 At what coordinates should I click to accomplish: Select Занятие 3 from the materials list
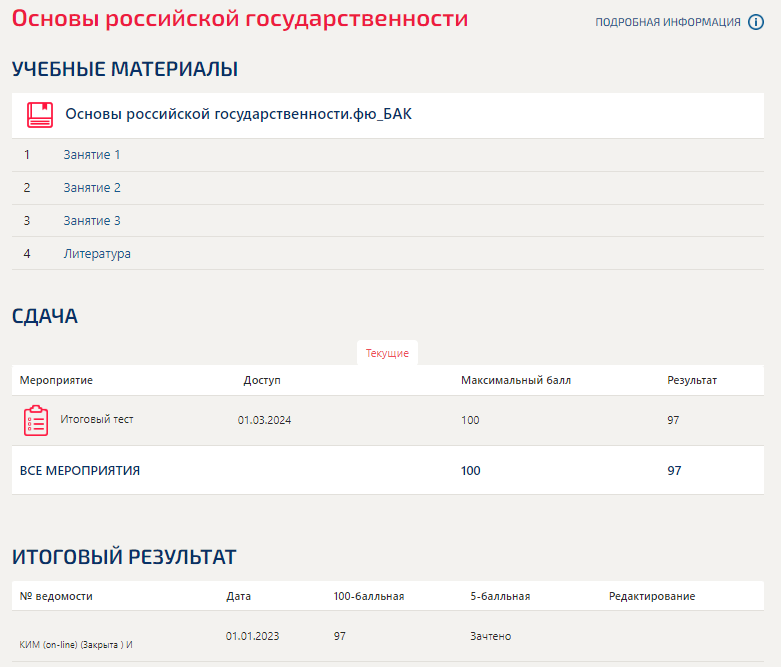pos(92,221)
